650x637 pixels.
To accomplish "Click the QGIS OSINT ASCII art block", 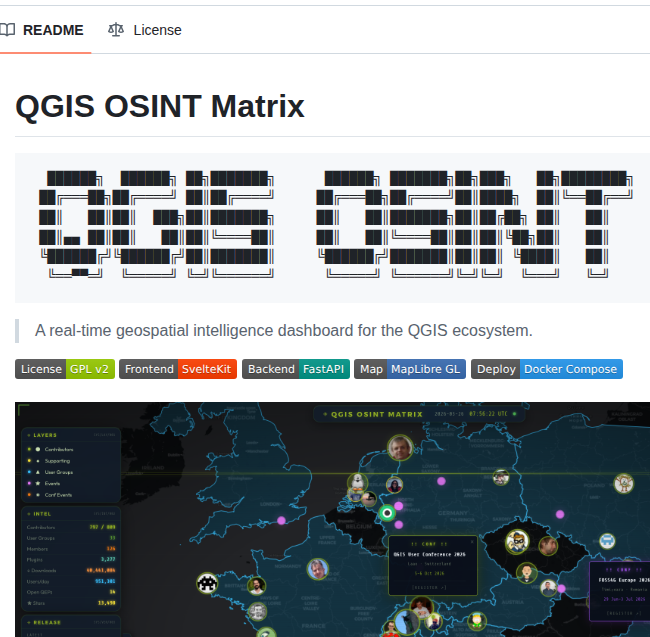I will pyautogui.click(x=332, y=228).
